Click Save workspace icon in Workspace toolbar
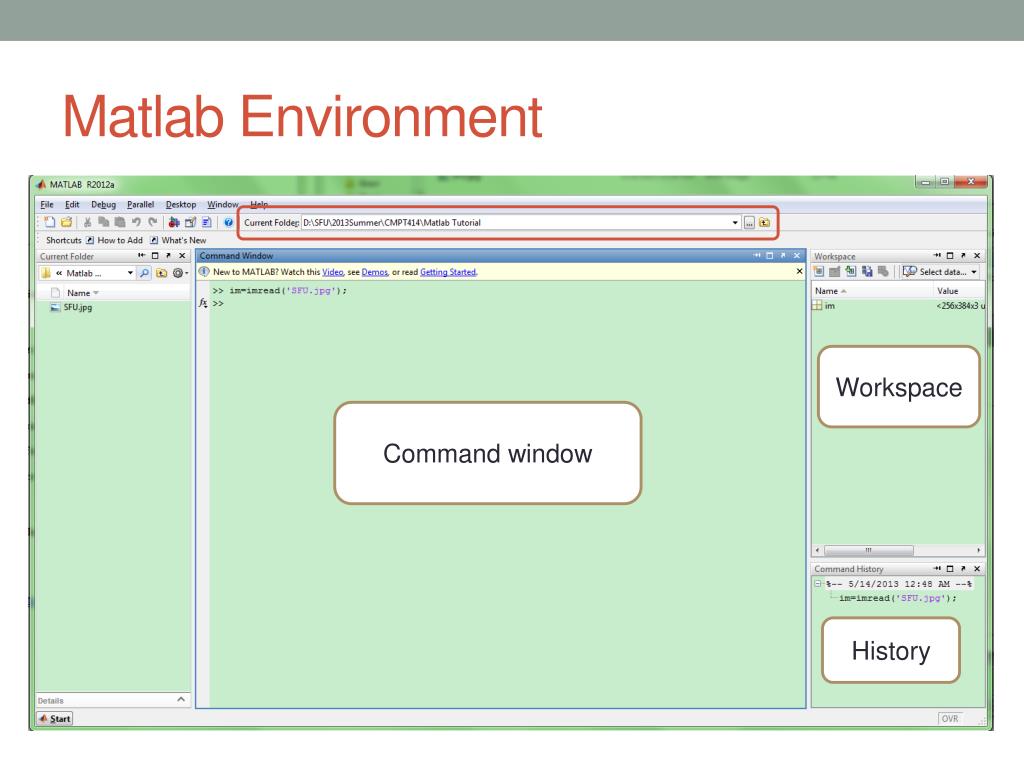The width and height of the screenshot is (1024, 768). [x=867, y=272]
